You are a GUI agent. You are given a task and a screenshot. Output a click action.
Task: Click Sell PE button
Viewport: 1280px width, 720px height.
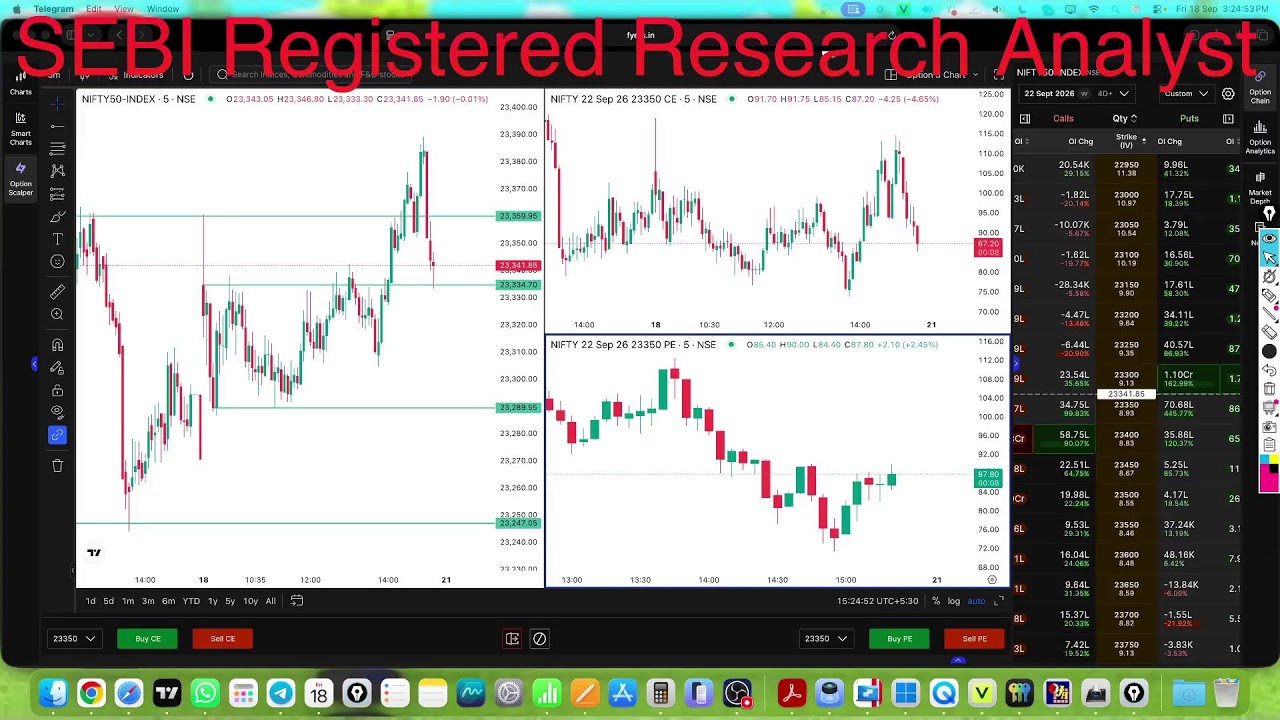pyautogui.click(x=974, y=639)
